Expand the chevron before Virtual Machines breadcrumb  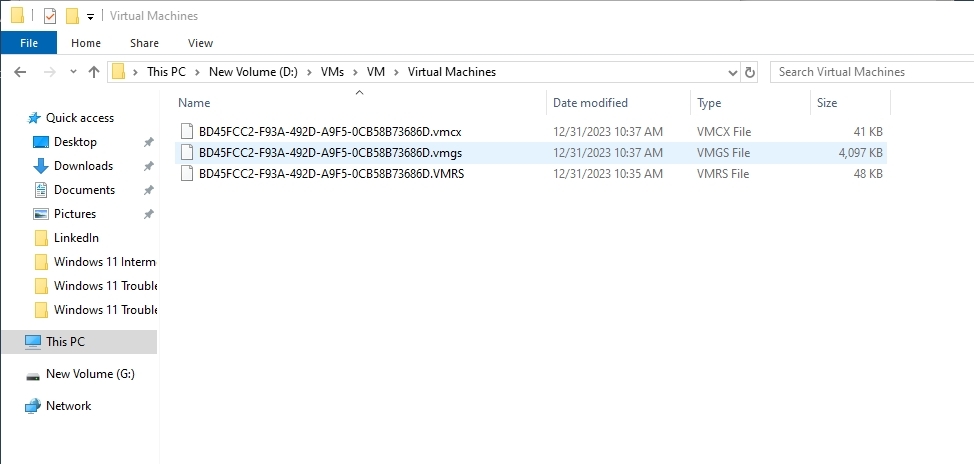coord(396,72)
